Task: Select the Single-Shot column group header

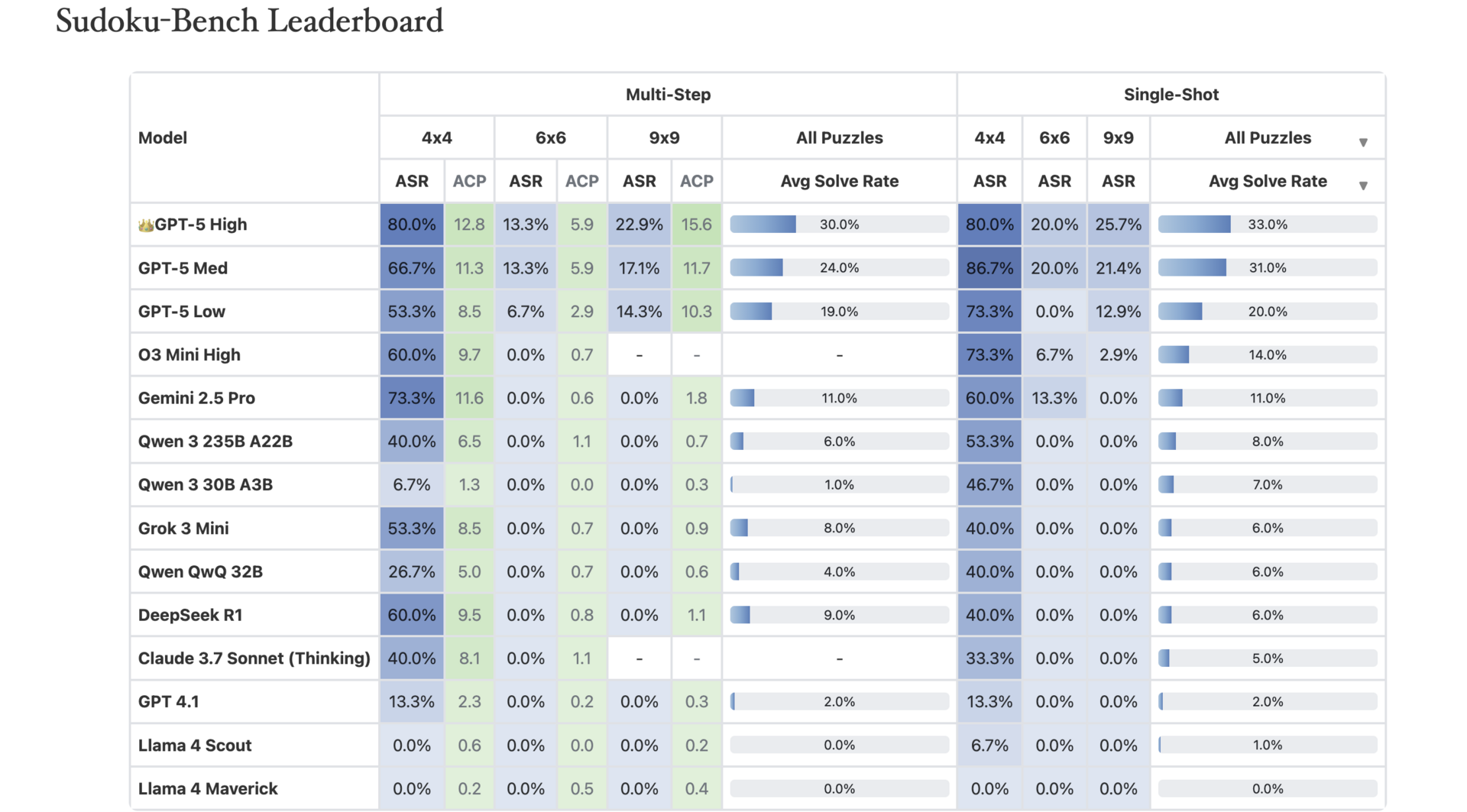Action: point(1171,95)
